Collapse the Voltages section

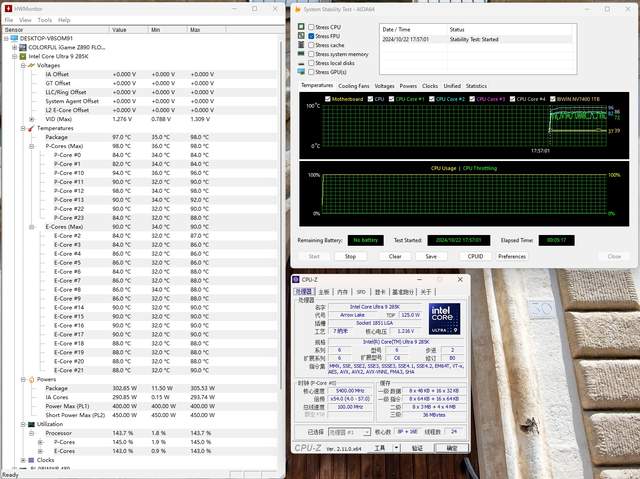click(23, 65)
